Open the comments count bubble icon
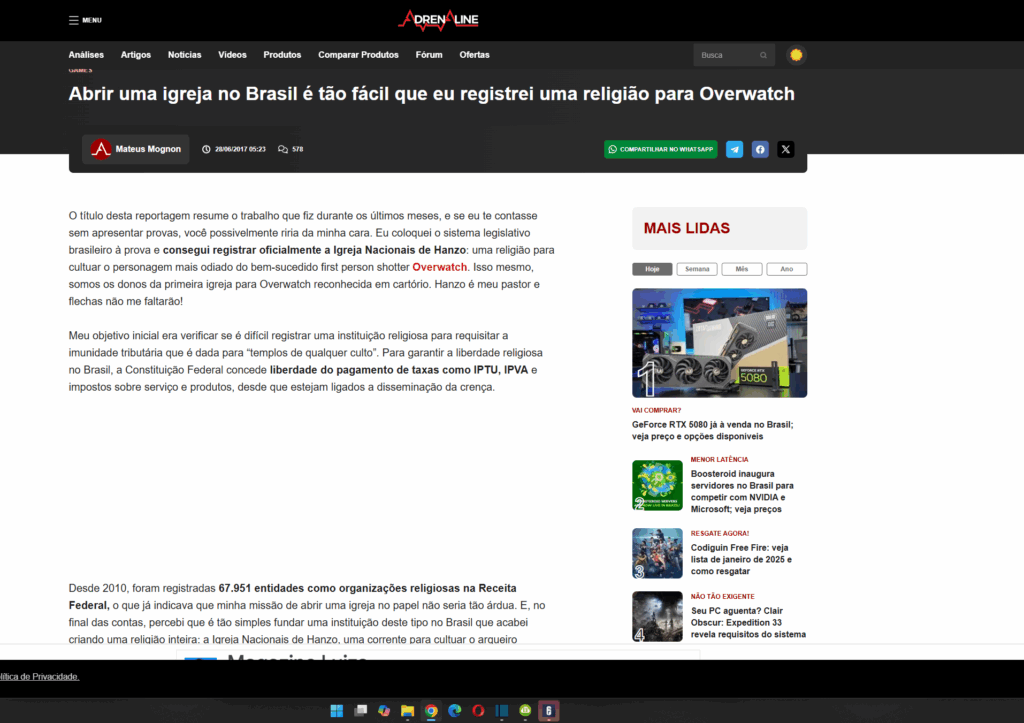 pyautogui.click(x=283, y=149)
